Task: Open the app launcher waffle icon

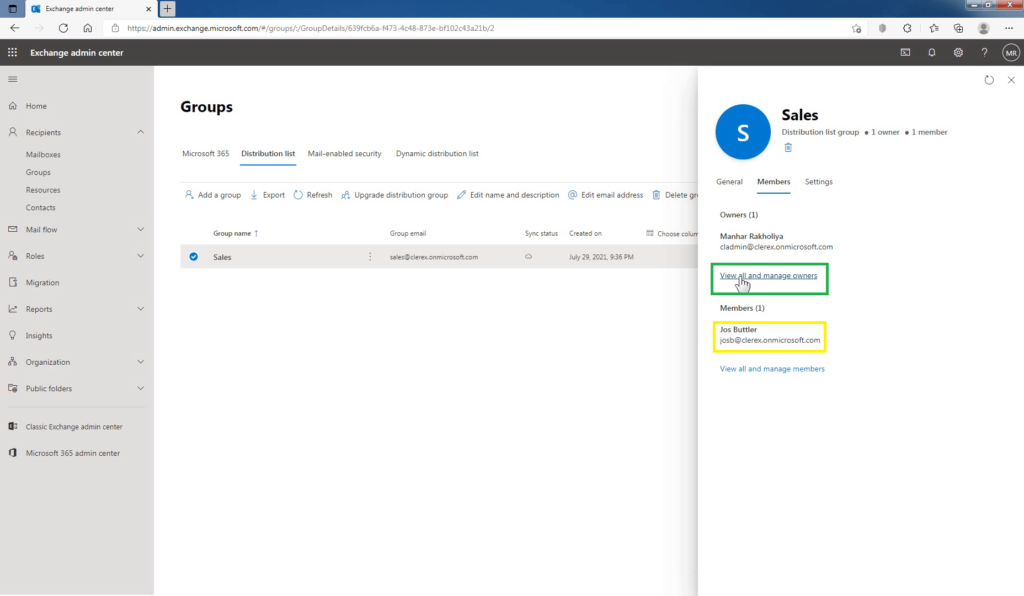Action: click(12, 52)
